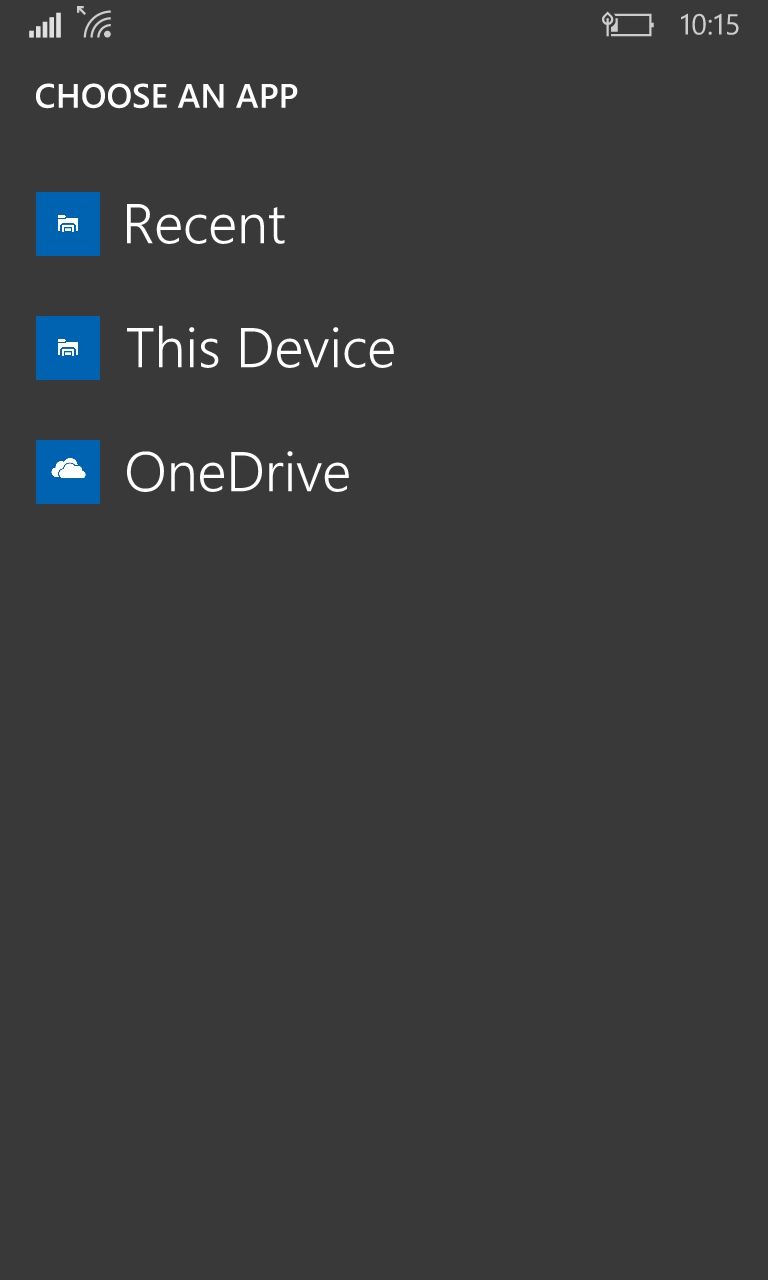Click the blue folder icon beside Recent
768x1280 pixels.
tap(68, 224)
